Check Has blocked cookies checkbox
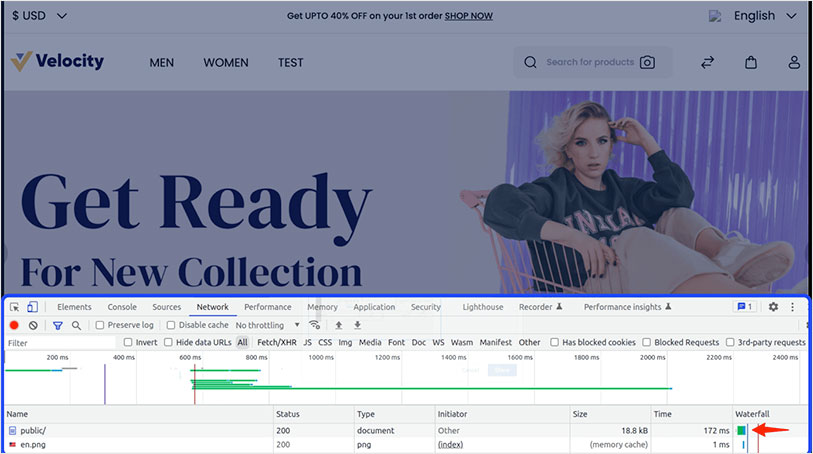The image size is (813, 454). pyautogui.click(x=554, y=342)
